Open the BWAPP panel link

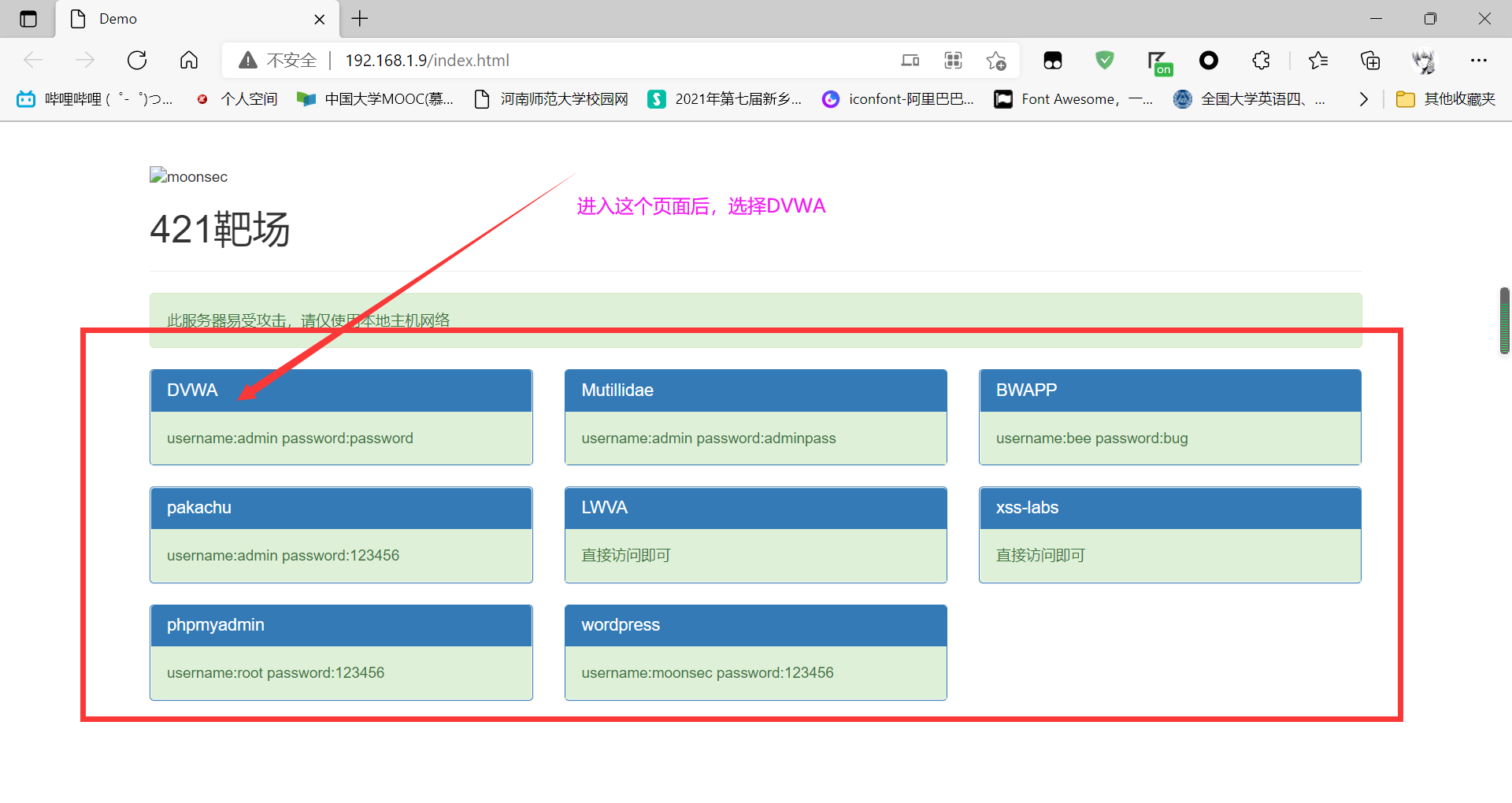(x=1026, y=390)
